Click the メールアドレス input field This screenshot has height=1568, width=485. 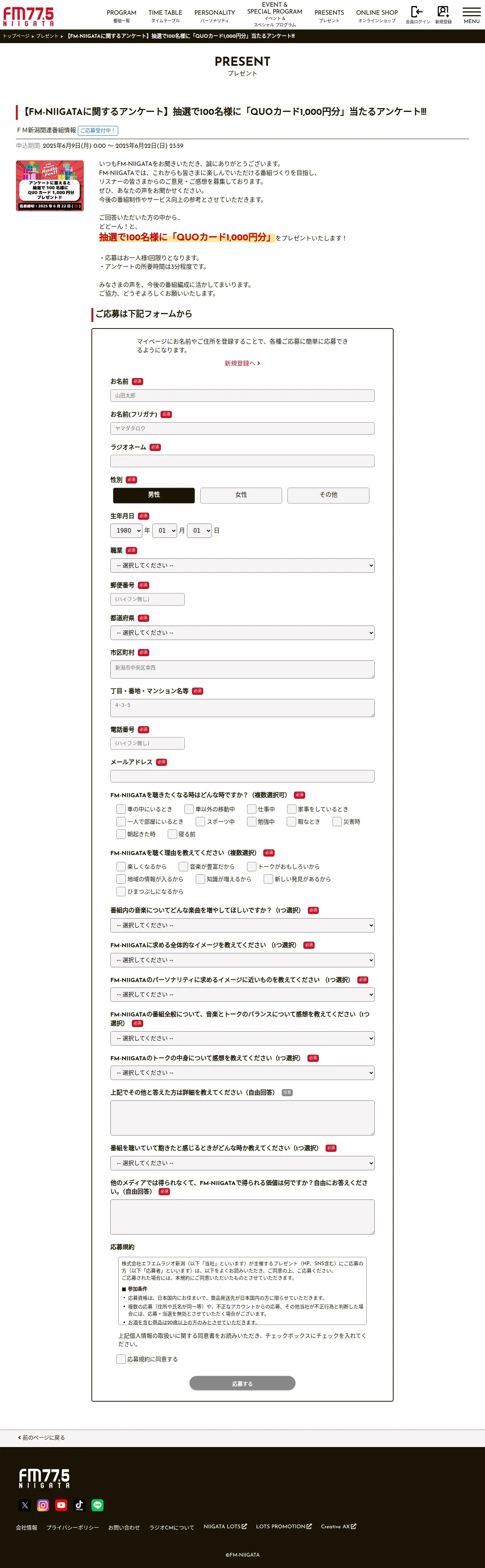point(242,777)
